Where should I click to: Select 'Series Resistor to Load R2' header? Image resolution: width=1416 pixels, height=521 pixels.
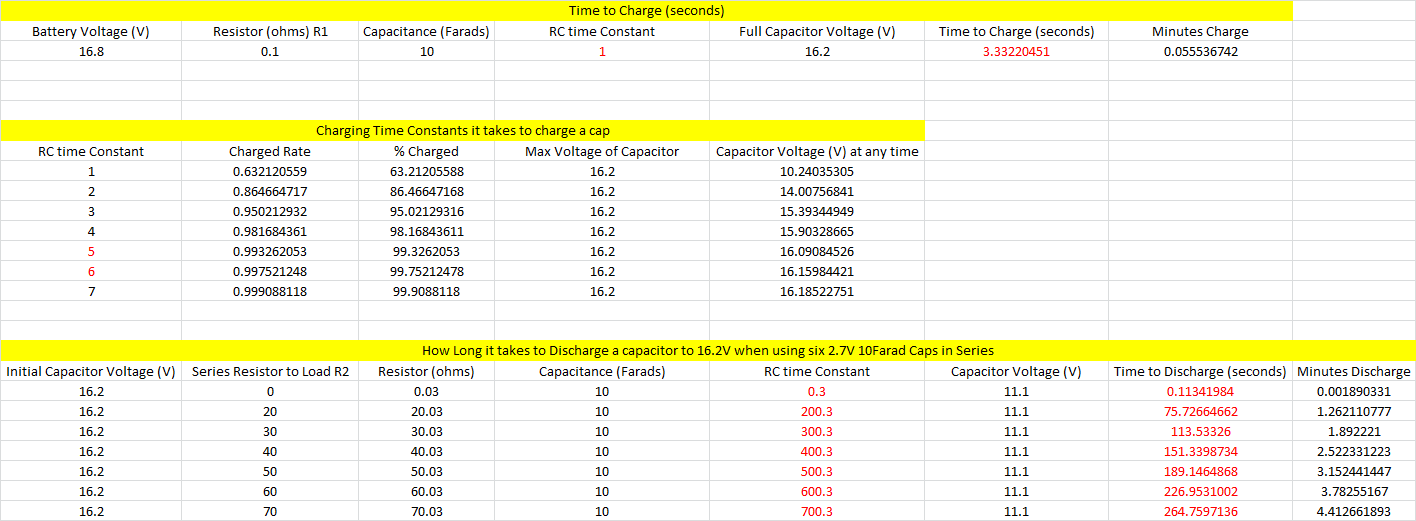pyautogui.click(x=270, y=371)
